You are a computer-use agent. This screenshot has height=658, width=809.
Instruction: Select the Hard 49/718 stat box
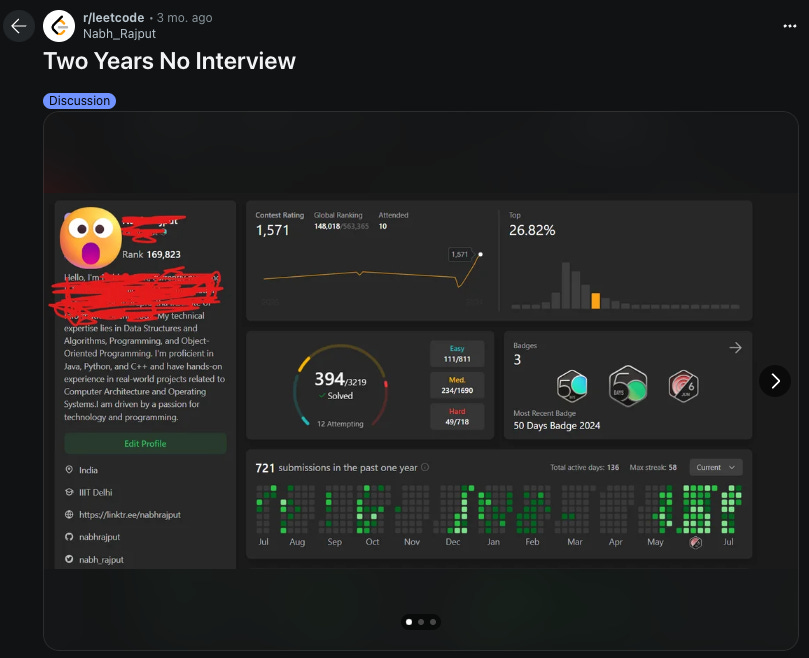(x=457, y=416)
